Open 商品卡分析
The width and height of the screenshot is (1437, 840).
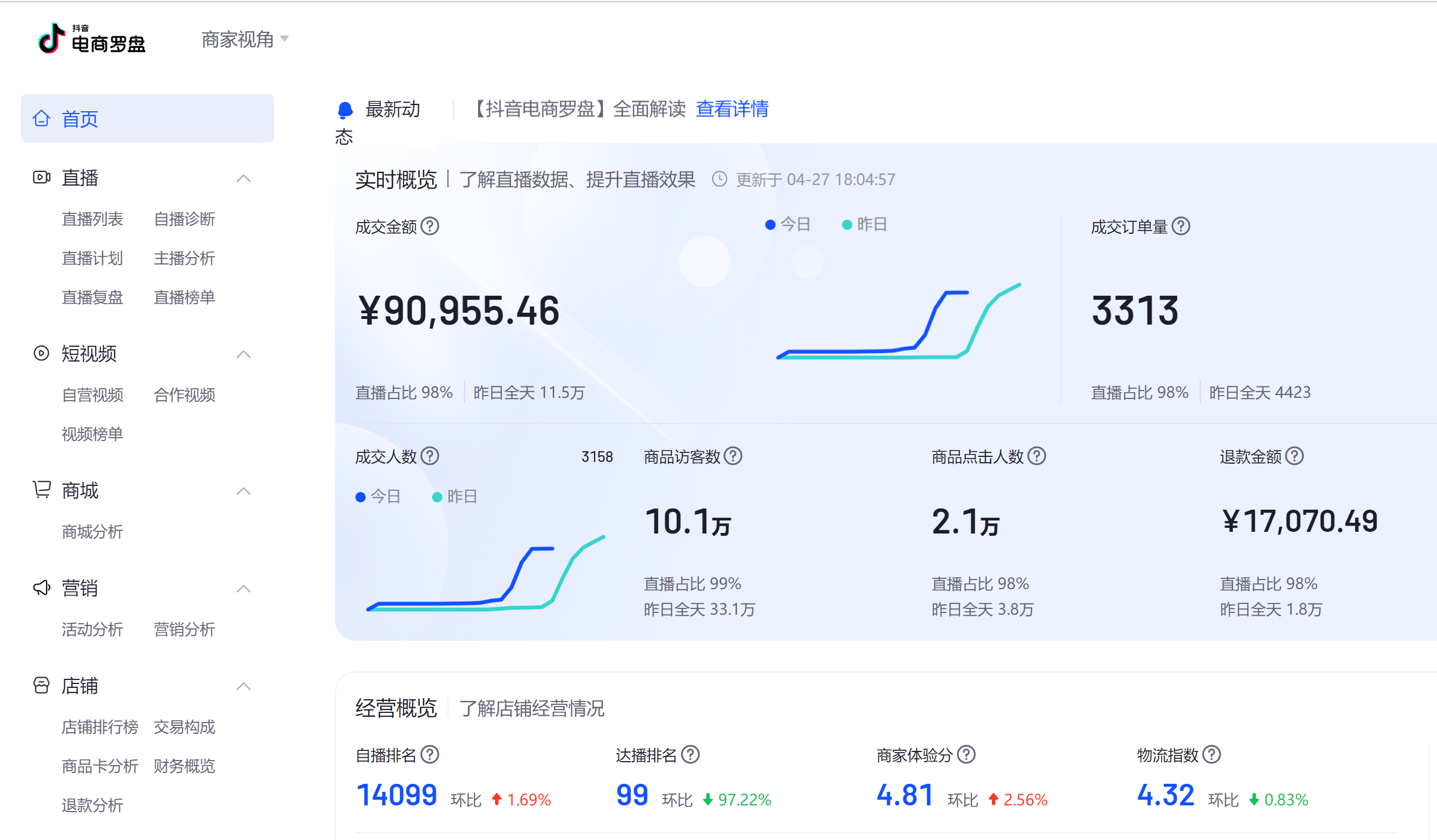(x=100, y=766)
